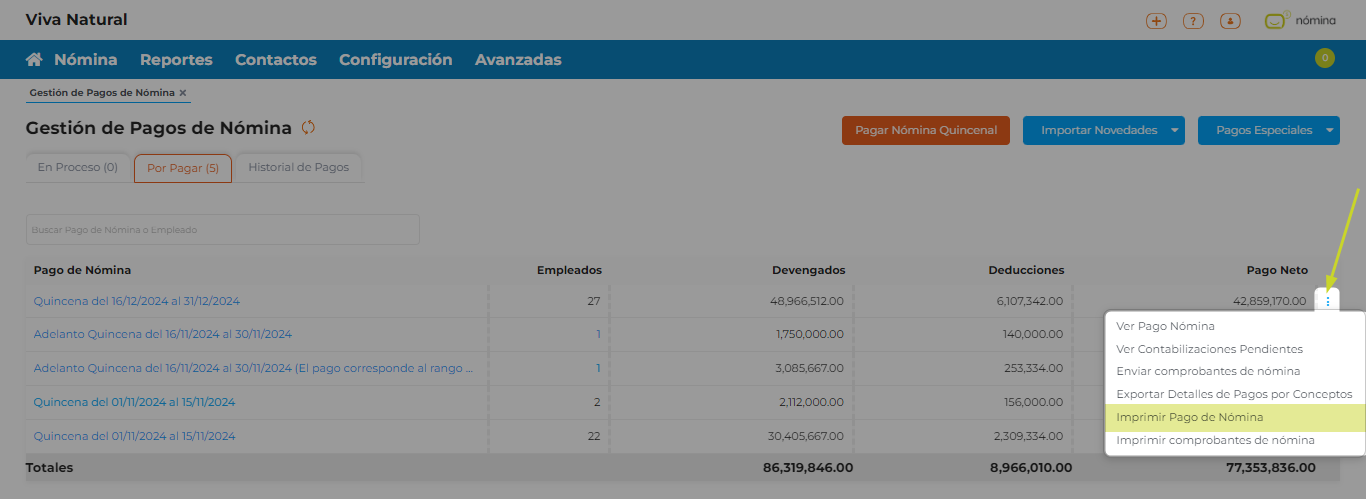
Task: Open Quincena del 01/11/2024 row with 22 employees
Action: coord(135,436)
